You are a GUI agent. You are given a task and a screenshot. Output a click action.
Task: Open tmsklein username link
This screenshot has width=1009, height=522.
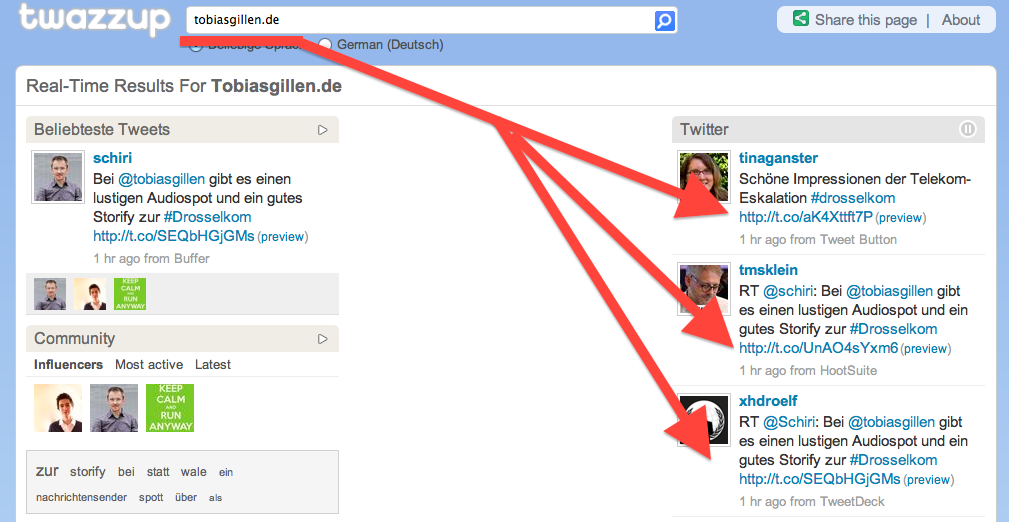pyautogui.click(x=768, y=270)
